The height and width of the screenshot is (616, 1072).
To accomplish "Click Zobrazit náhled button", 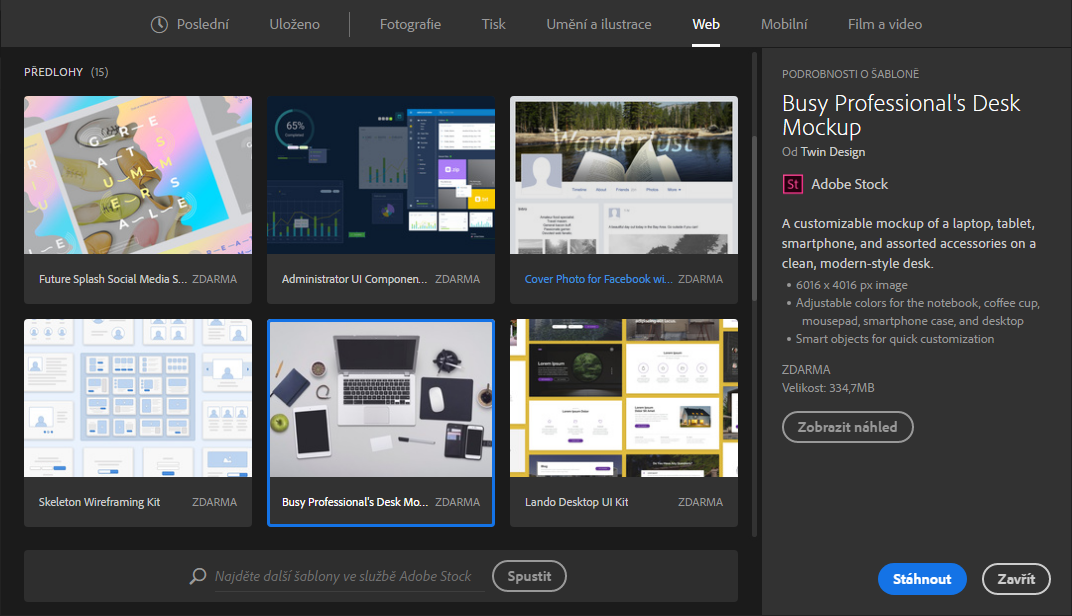I will point(848,427).
